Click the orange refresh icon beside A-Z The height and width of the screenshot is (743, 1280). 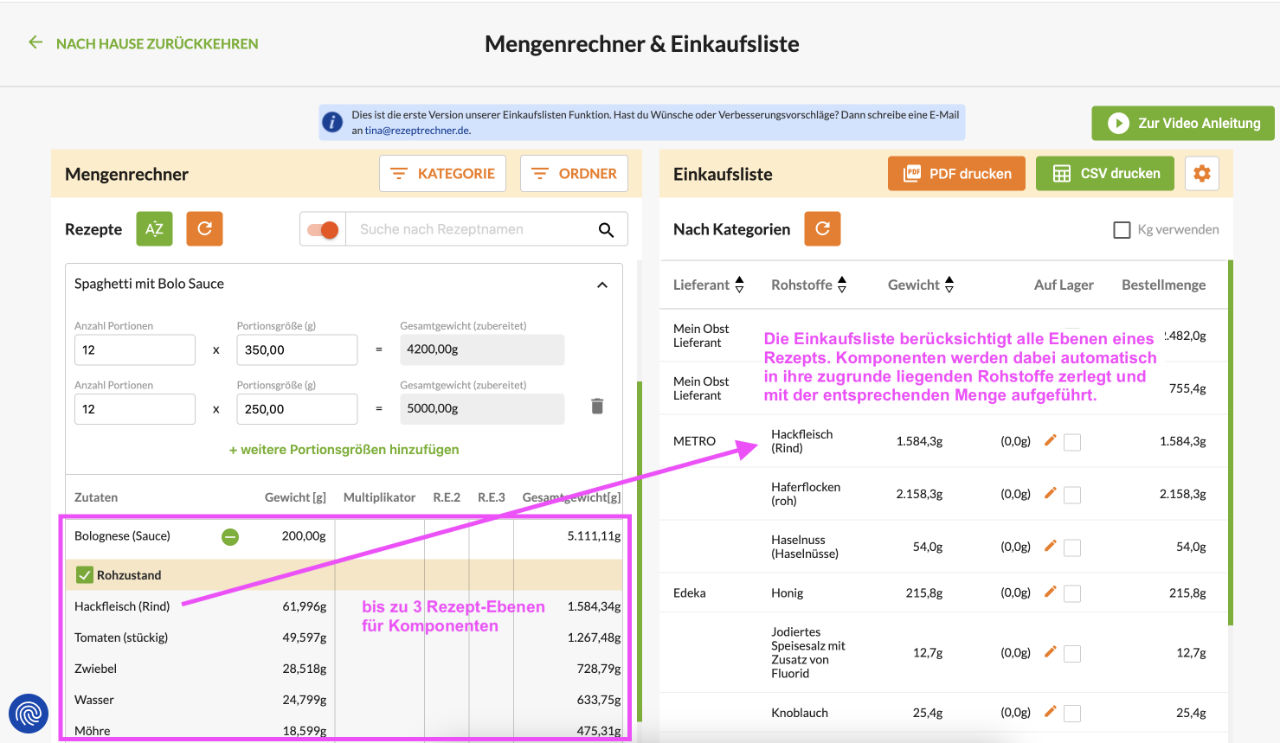click(x=204, y=228)
